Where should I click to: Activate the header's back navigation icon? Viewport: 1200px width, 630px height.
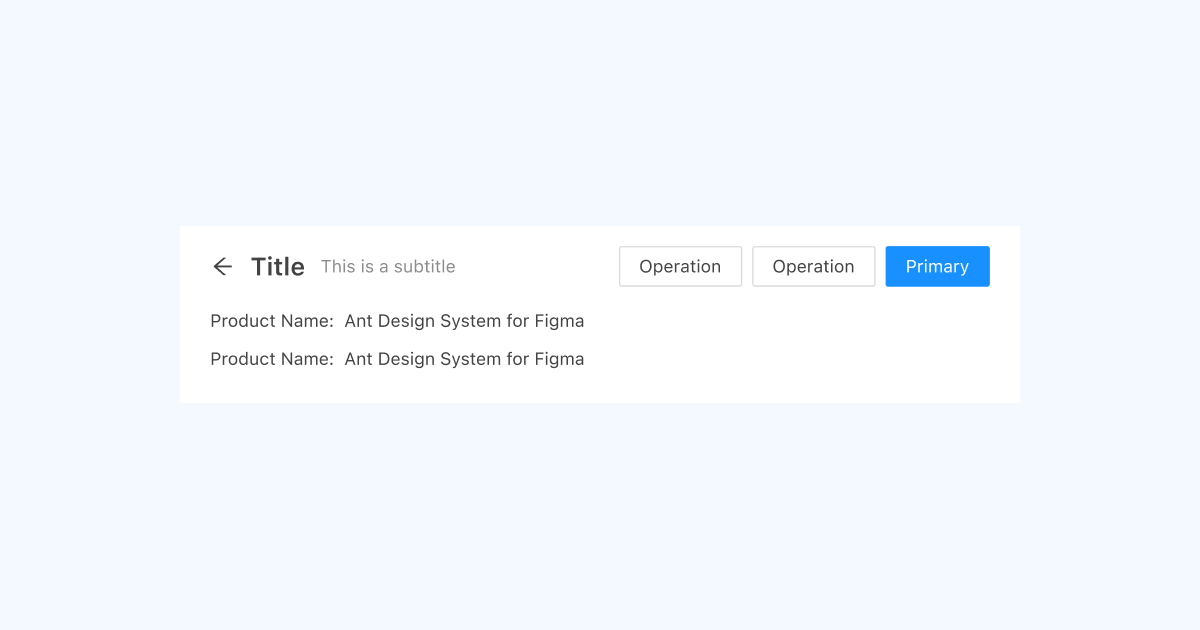222,266
